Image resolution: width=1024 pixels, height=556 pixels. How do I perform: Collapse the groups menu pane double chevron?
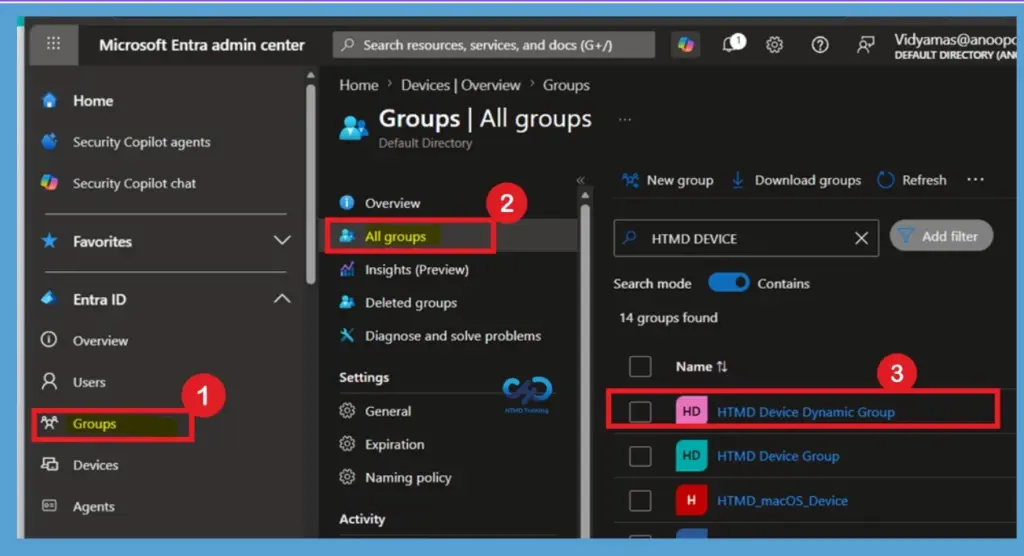coord(581,180)
